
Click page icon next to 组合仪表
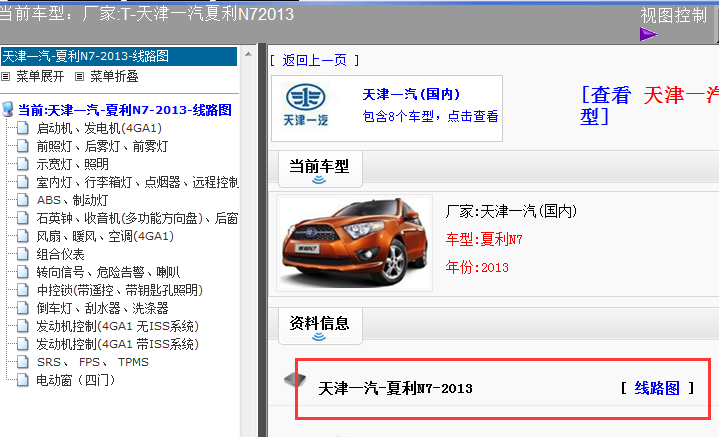[x=22, y=254]
